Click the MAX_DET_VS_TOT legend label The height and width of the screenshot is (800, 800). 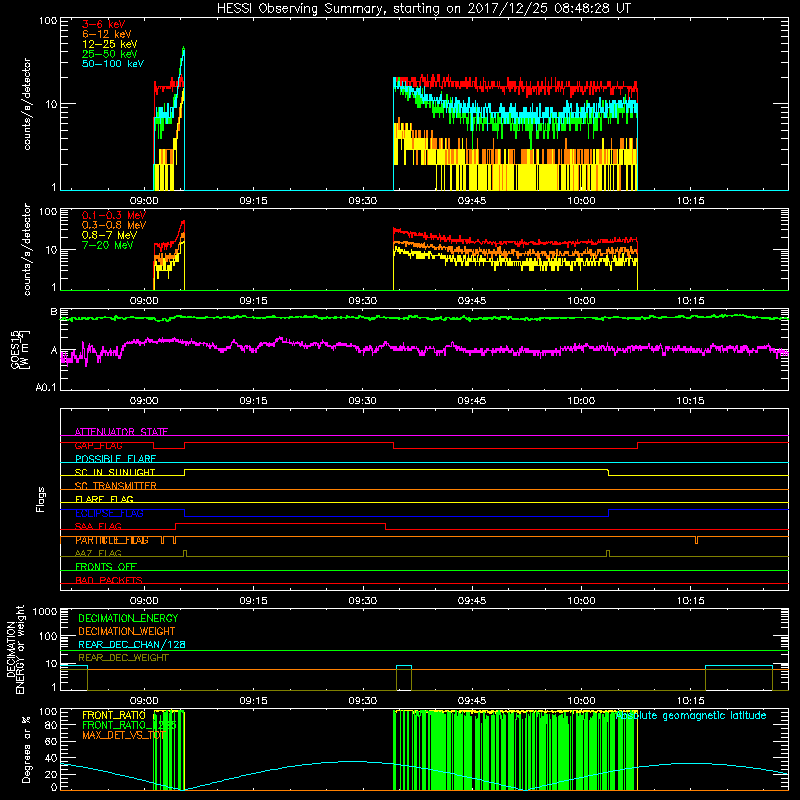(123, 735)
